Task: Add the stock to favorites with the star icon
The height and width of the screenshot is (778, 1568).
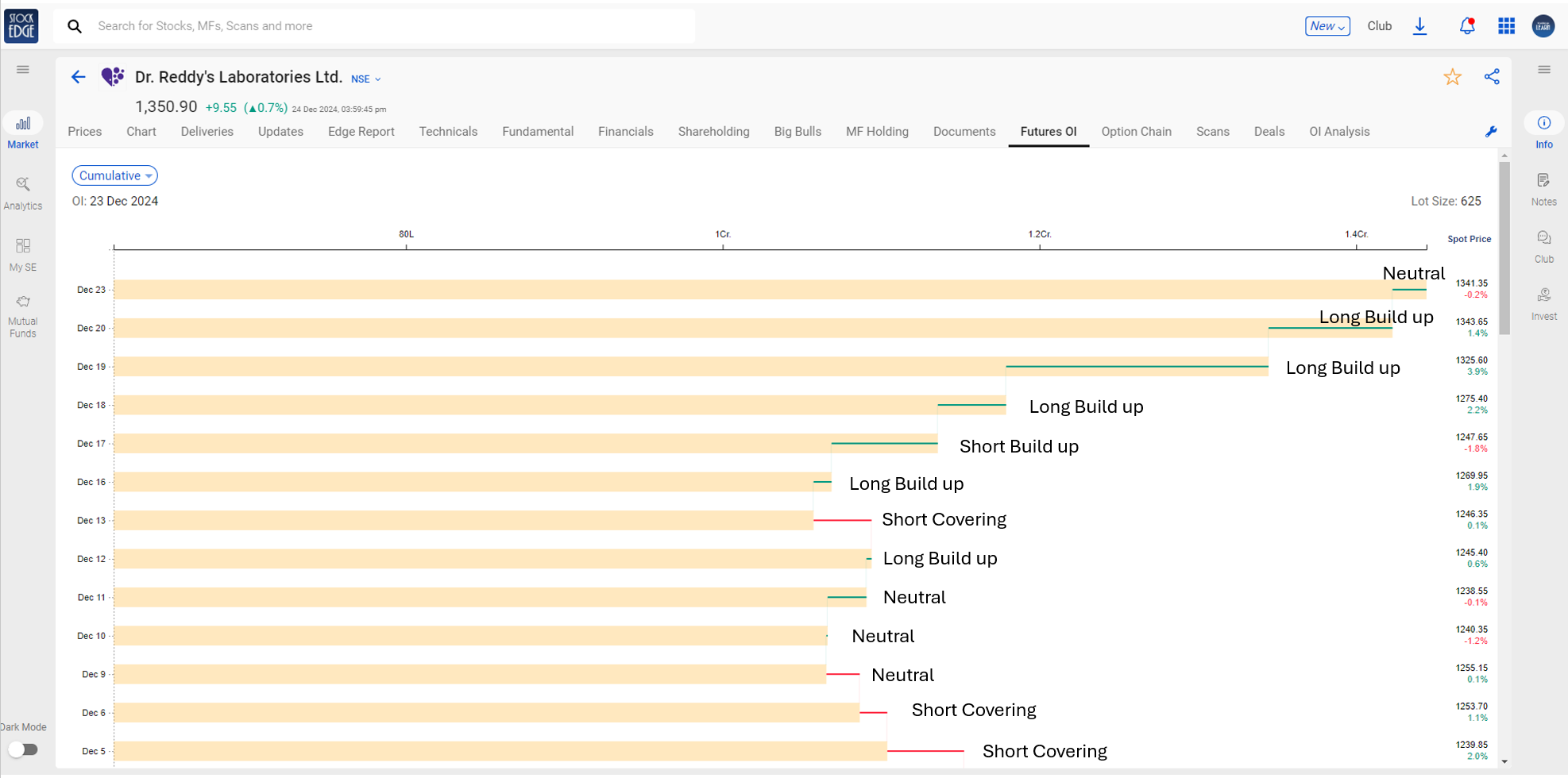Action: (x=1452, y=77)
